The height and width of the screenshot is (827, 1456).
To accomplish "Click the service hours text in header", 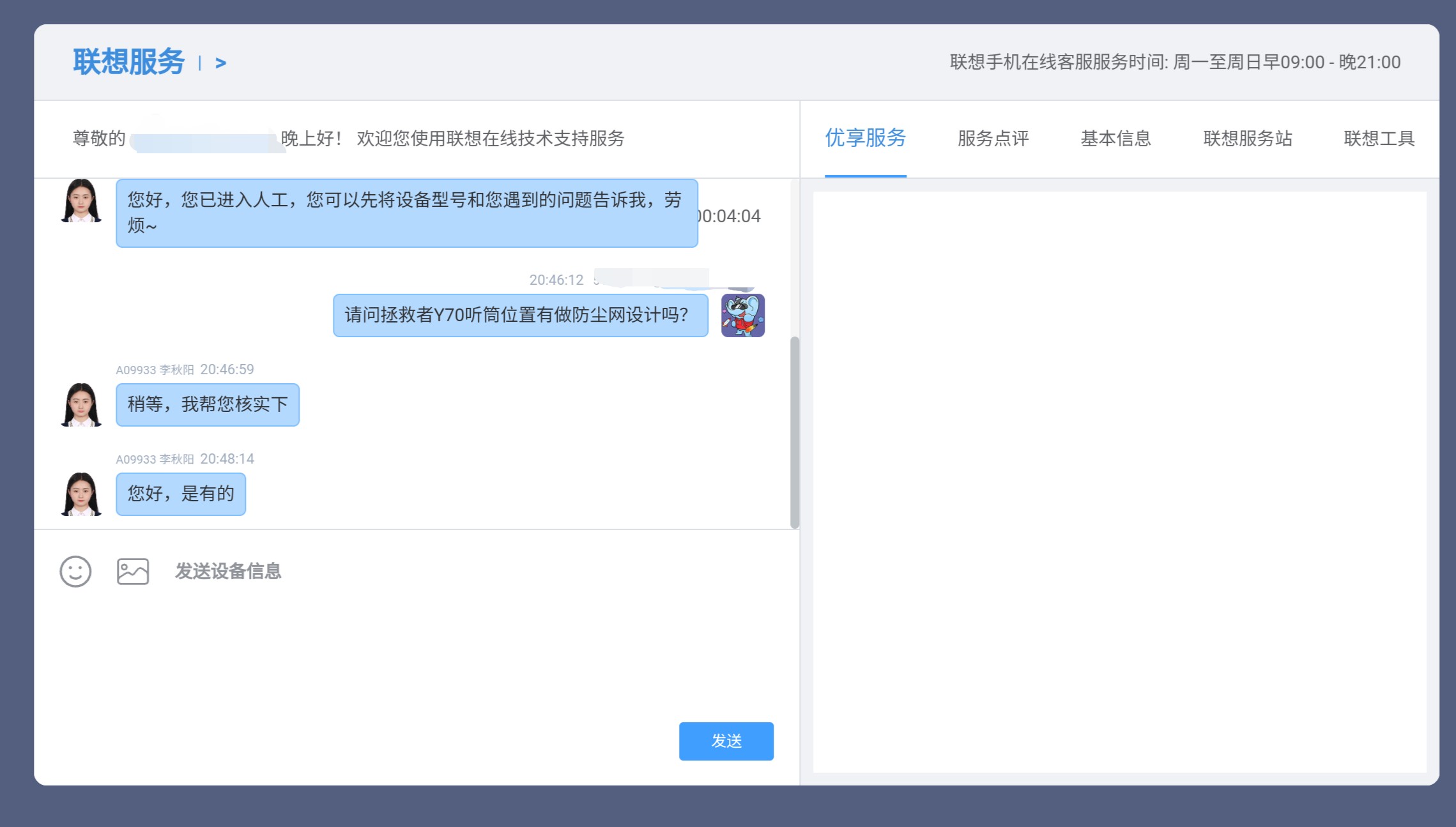I will [x=1175, y=62].
